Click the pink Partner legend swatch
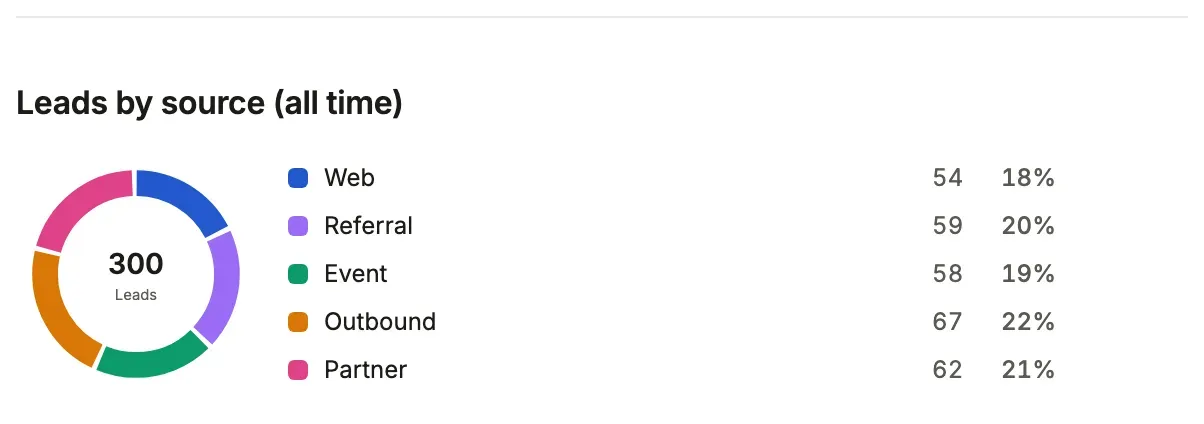The height and width of the screenshot is (424, 1204). coord(298,370)
